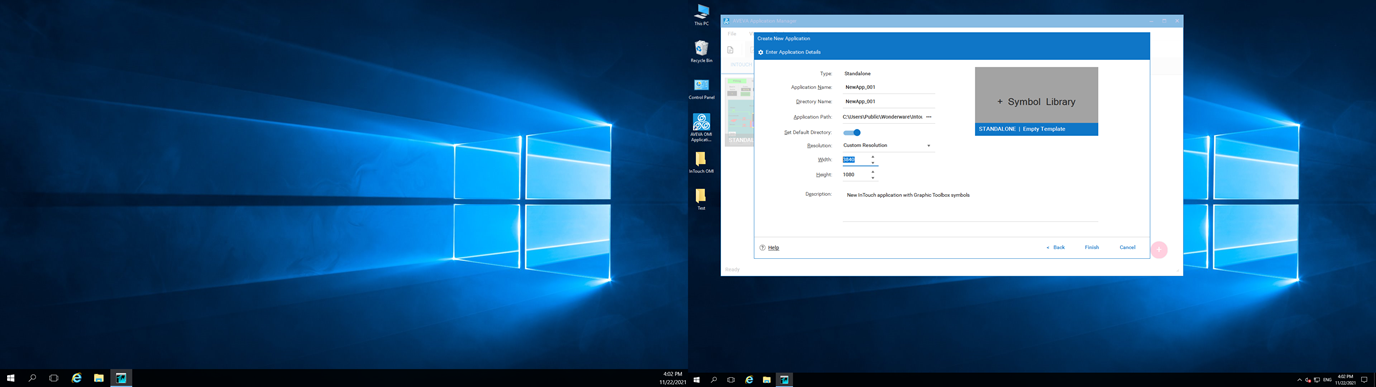Toggle the Set Default Directory switch

(x=852, y=132)
